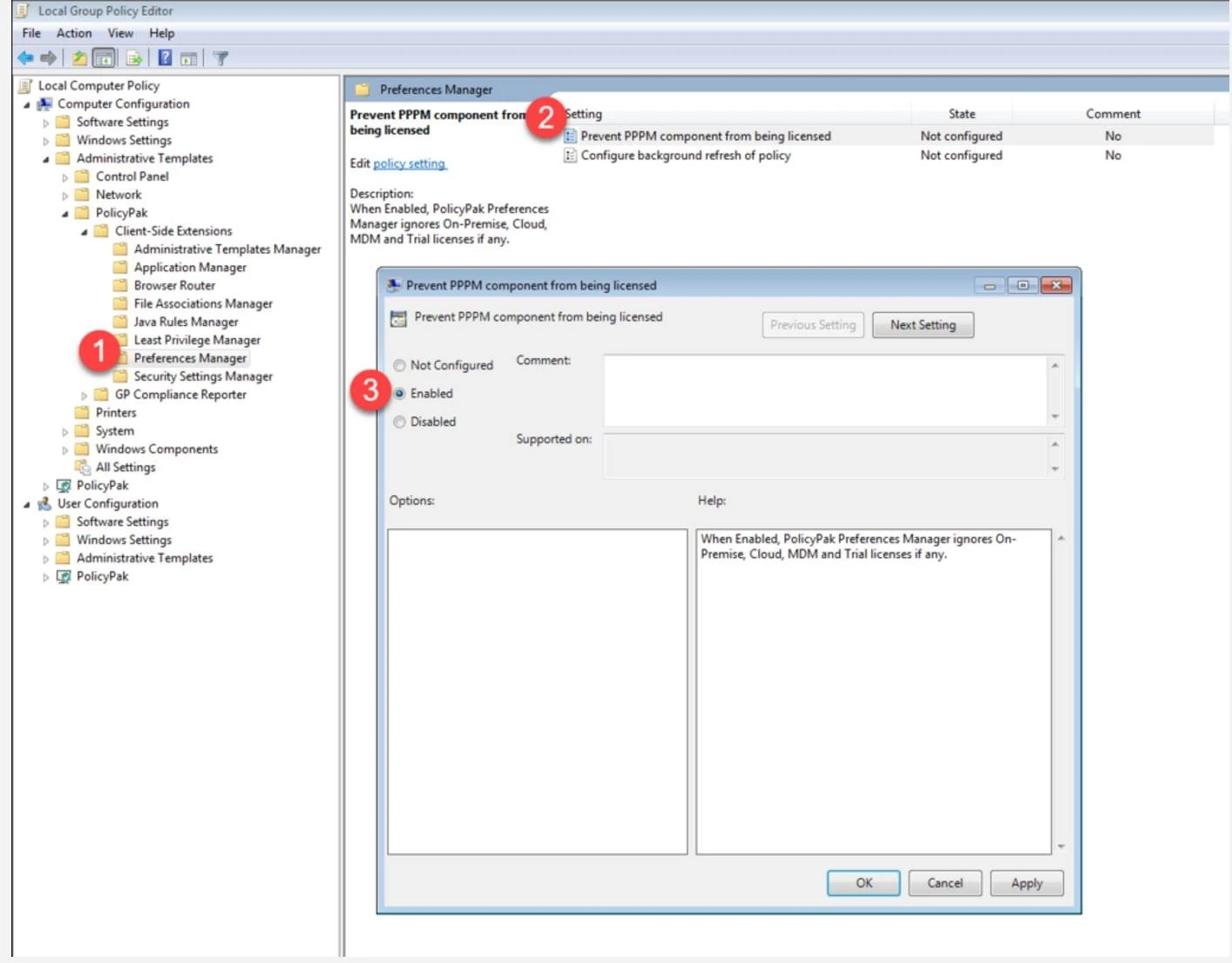
Task: Open the Browser Router folder
Action: [x=174, y=285]
